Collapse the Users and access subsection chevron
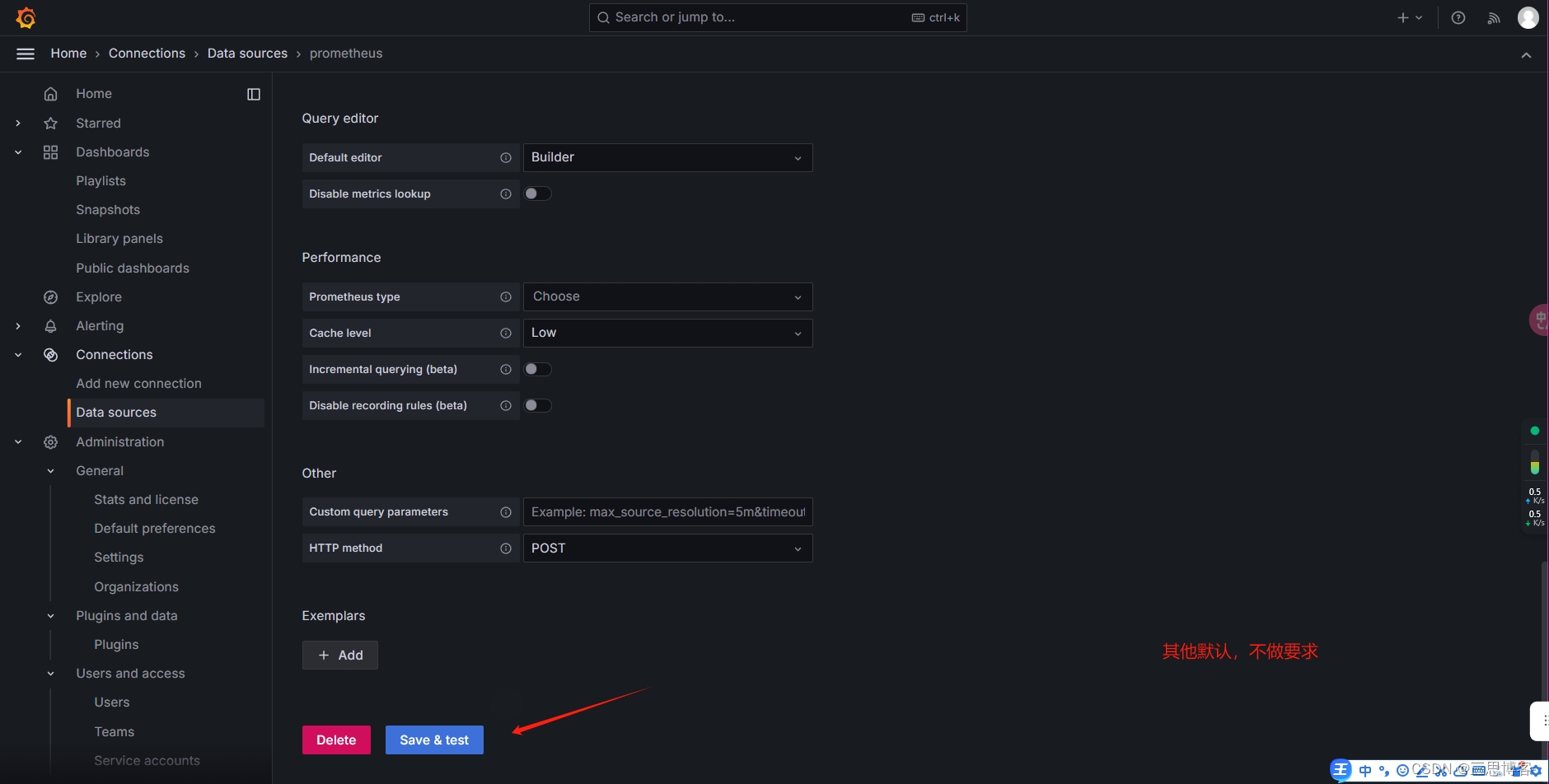The image size is (1549, 784). (x=50, y=674)
